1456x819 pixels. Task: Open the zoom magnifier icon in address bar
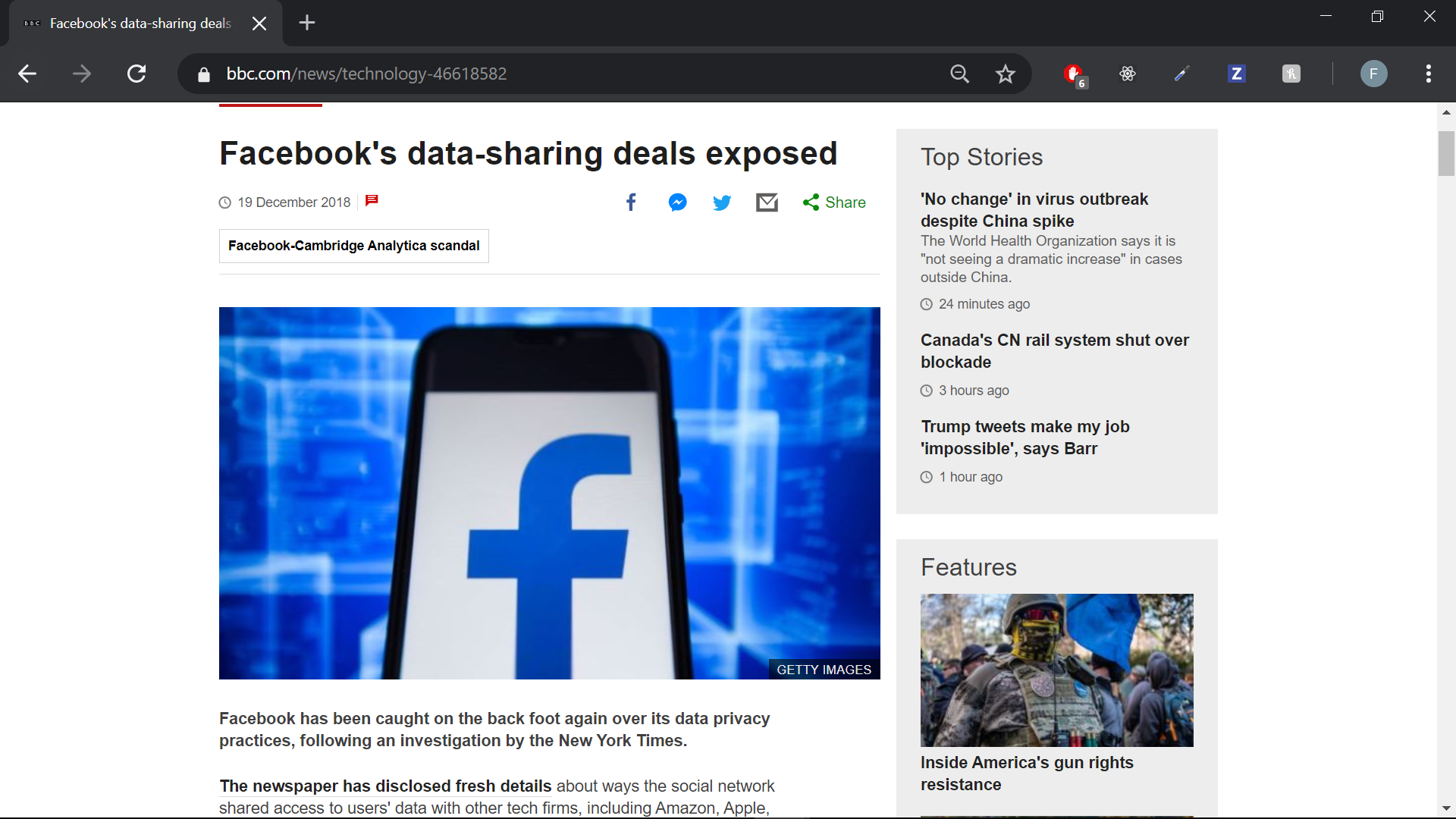[x=959, y=74]
